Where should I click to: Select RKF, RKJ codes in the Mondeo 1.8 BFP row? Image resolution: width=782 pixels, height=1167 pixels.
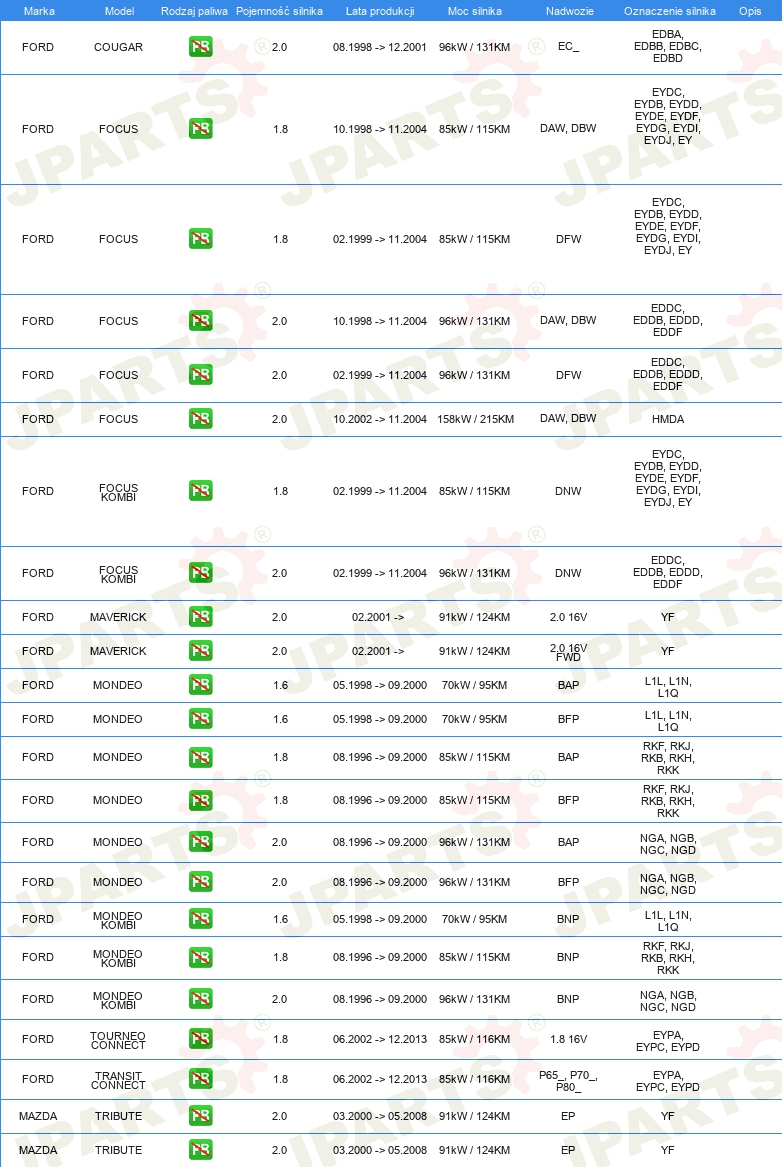667,801
